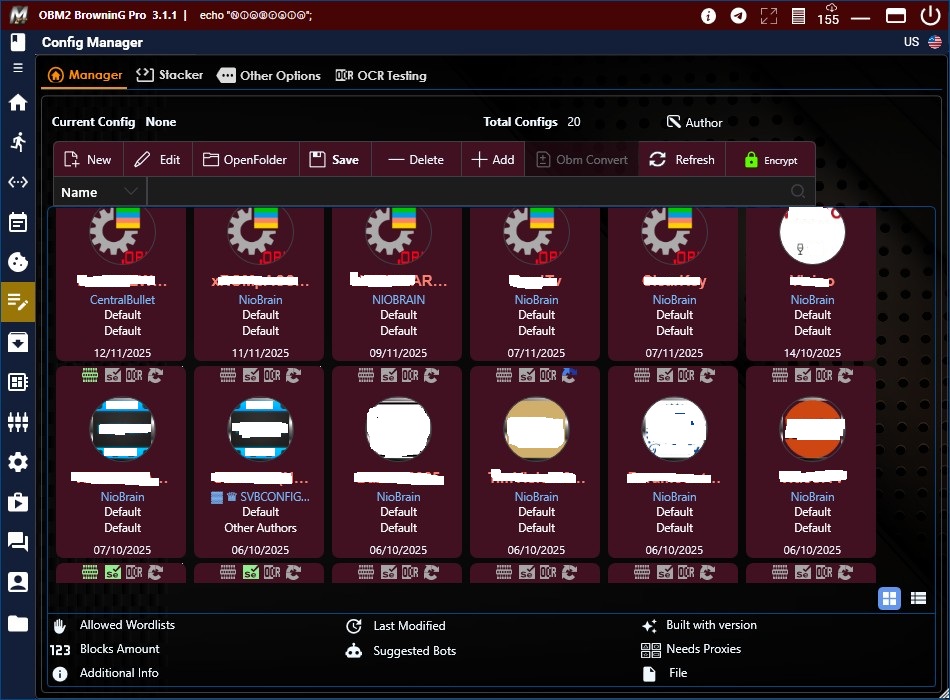The image size is (950, 700).
Task: Create a config with the New button
Action: pyautogui.click(x=88, y=159)
